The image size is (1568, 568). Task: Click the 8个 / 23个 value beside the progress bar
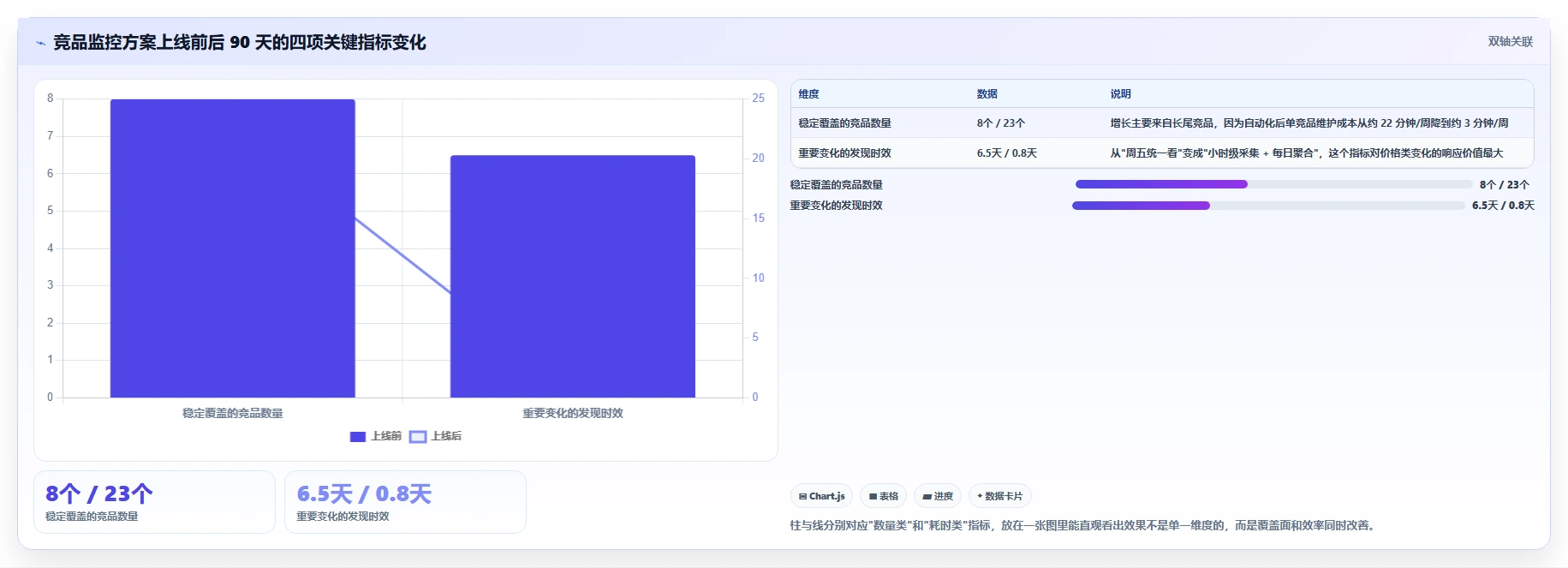(x=1505, y=185)
